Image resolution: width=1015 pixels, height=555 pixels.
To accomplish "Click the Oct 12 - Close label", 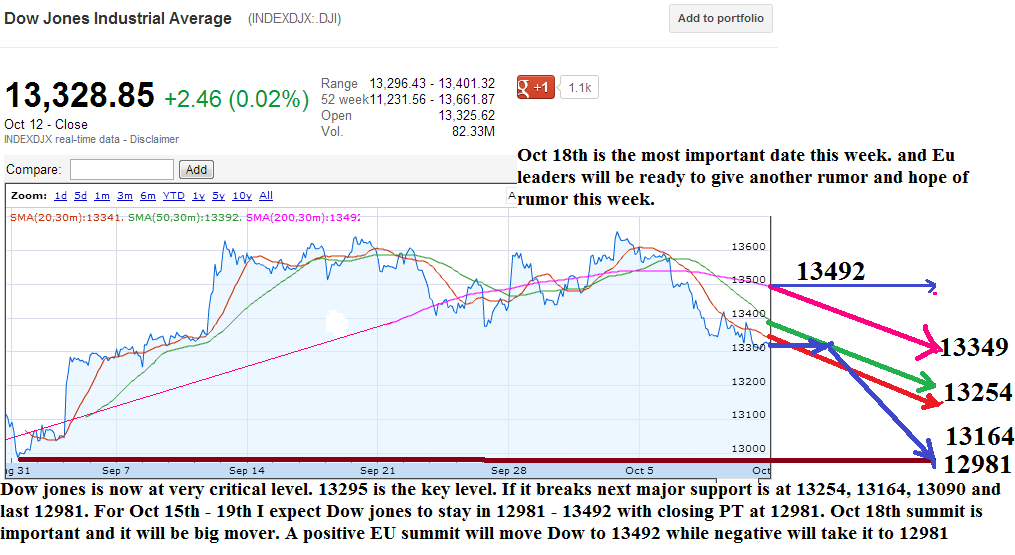I will (x=46, y=124).
